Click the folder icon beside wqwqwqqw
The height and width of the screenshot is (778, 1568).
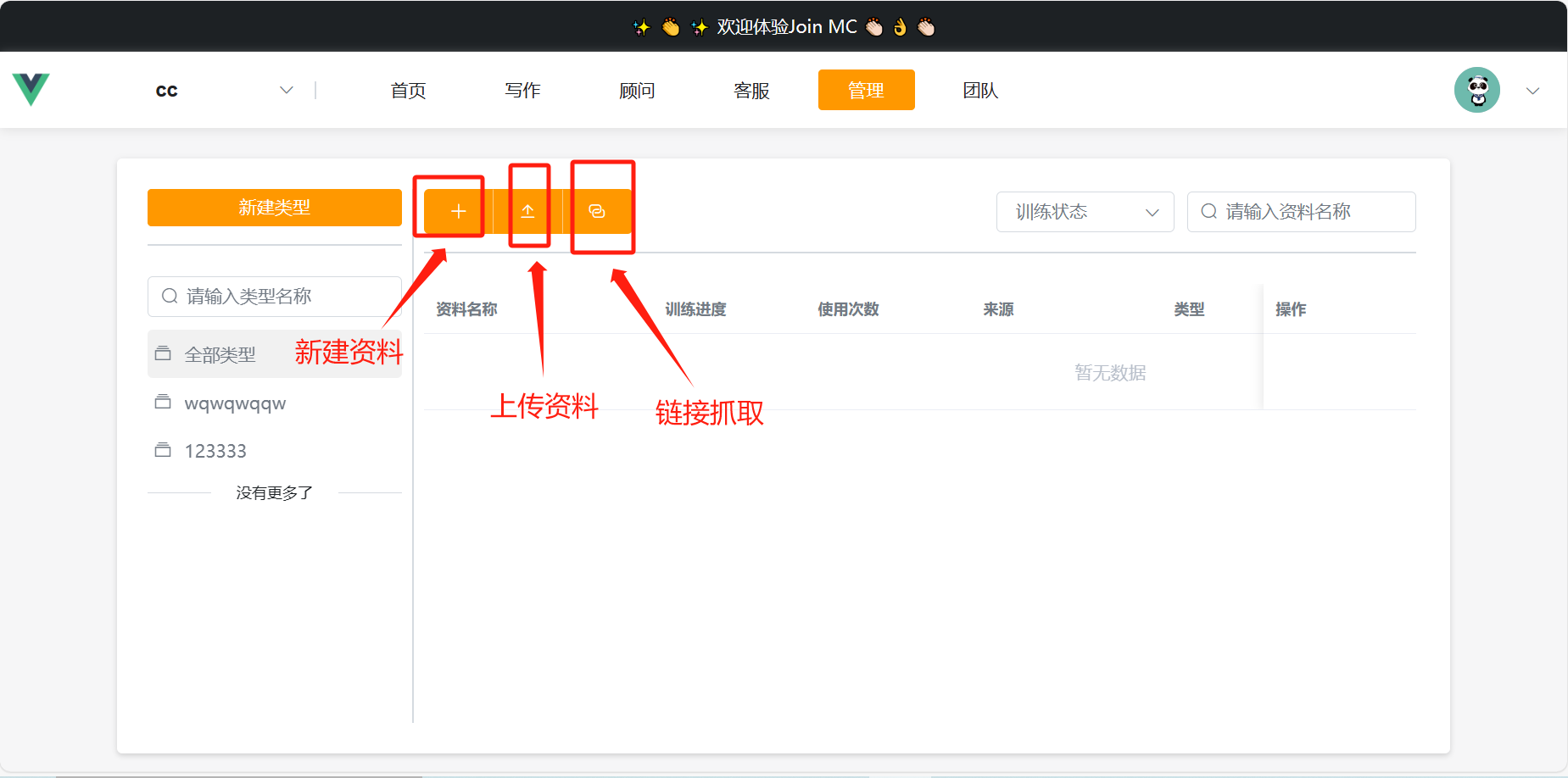click(x=163, y=402)
